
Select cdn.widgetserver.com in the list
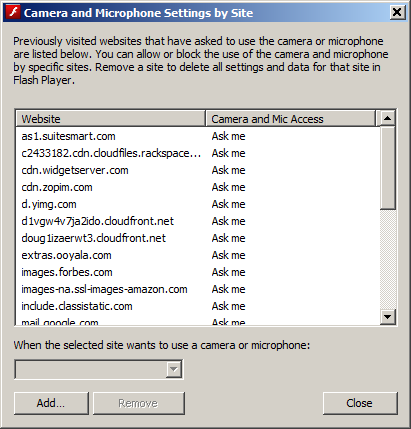coord(198,170)
